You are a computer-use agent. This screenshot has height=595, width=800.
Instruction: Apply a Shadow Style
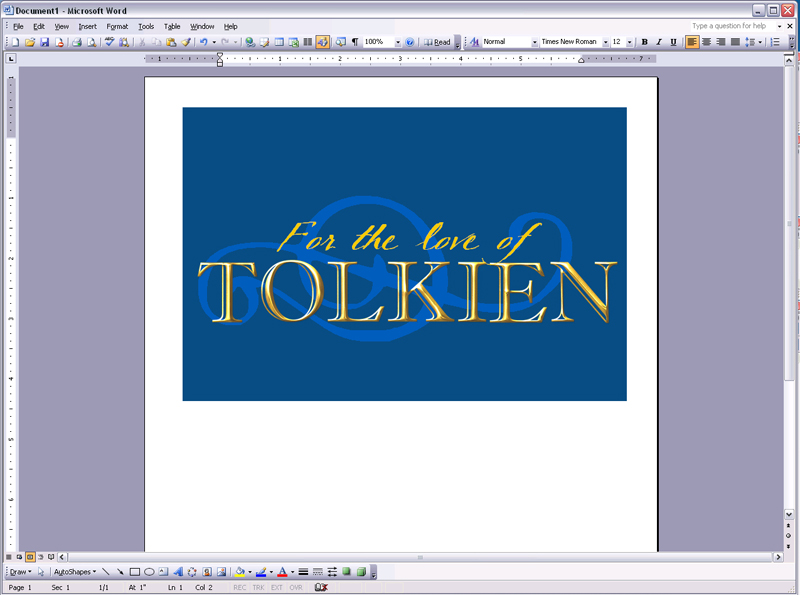tap(346, 572)
